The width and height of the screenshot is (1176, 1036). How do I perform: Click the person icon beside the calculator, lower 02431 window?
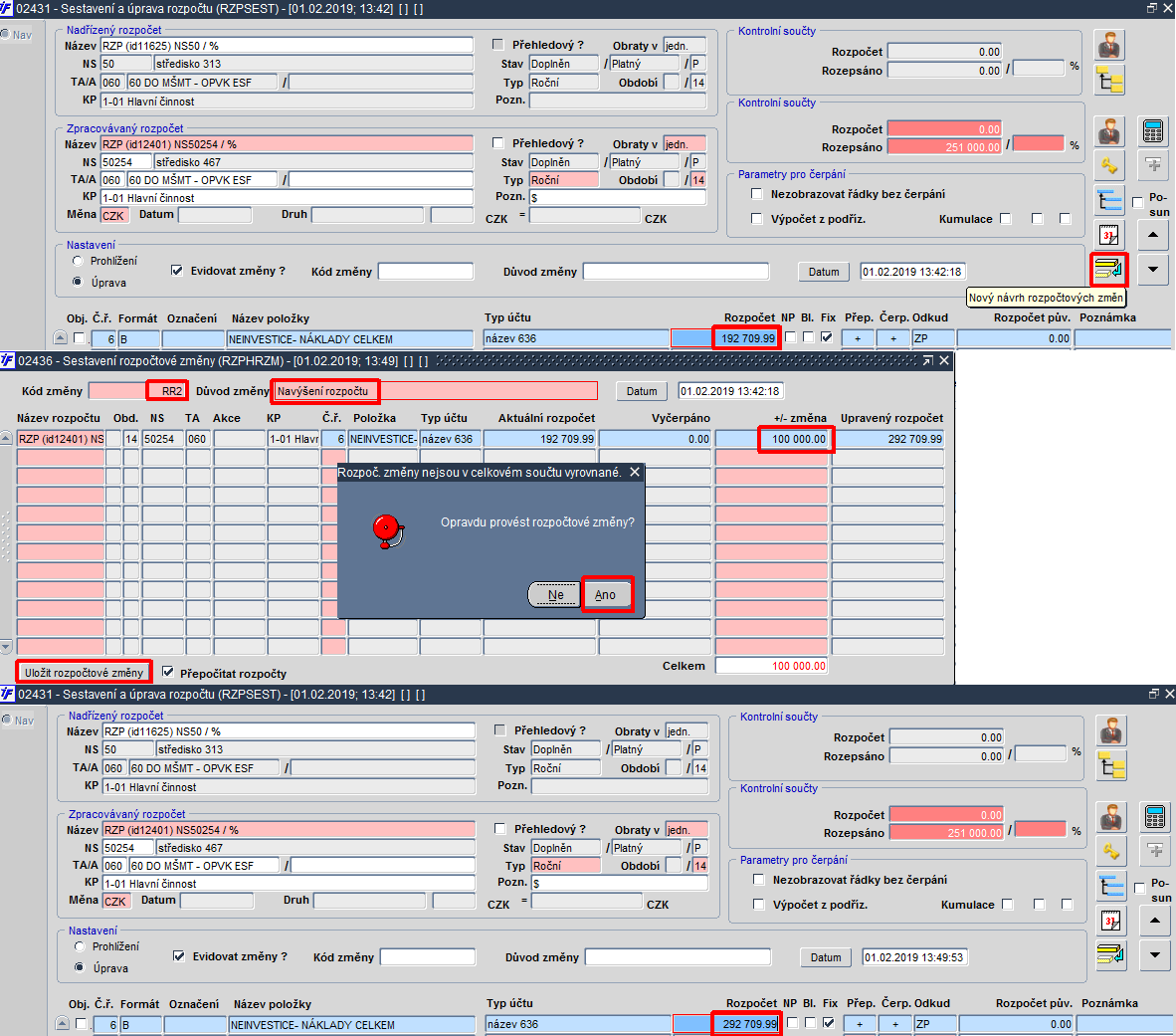(1110, 817)
